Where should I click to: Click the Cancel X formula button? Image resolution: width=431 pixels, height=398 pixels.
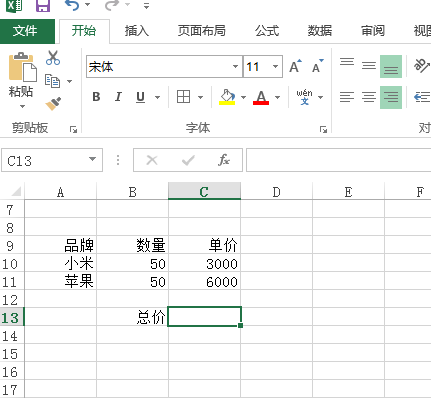(152, 160)
